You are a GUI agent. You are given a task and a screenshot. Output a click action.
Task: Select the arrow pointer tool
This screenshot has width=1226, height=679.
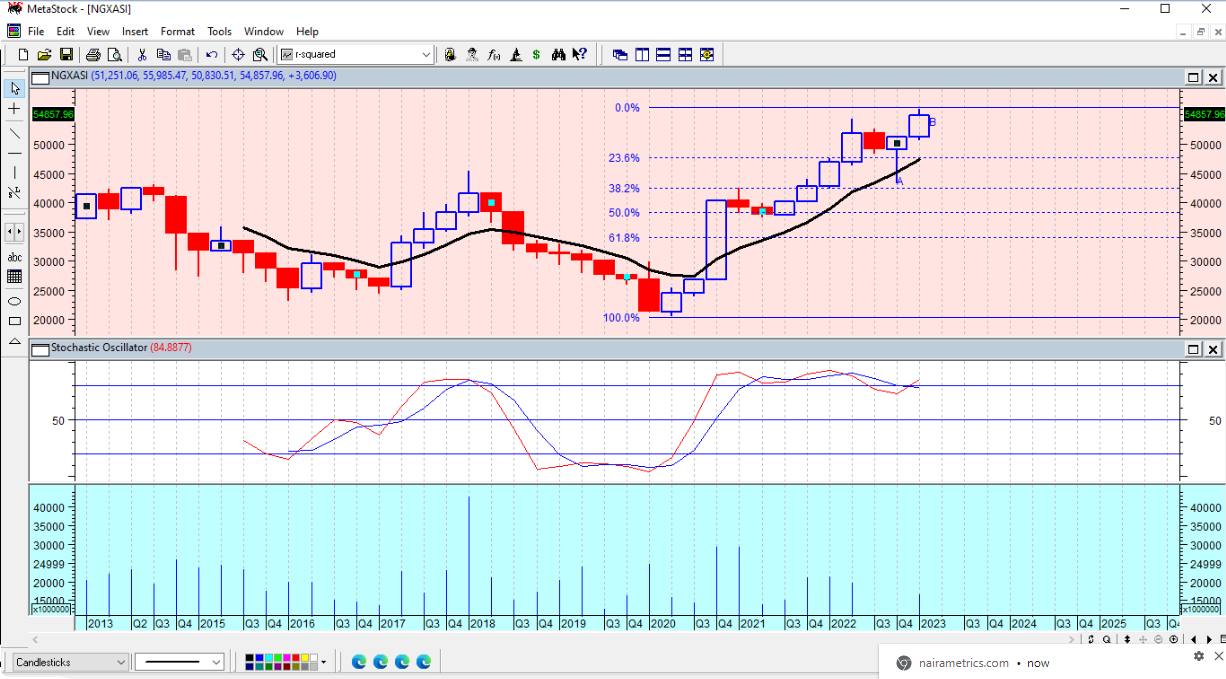point(14,88)
